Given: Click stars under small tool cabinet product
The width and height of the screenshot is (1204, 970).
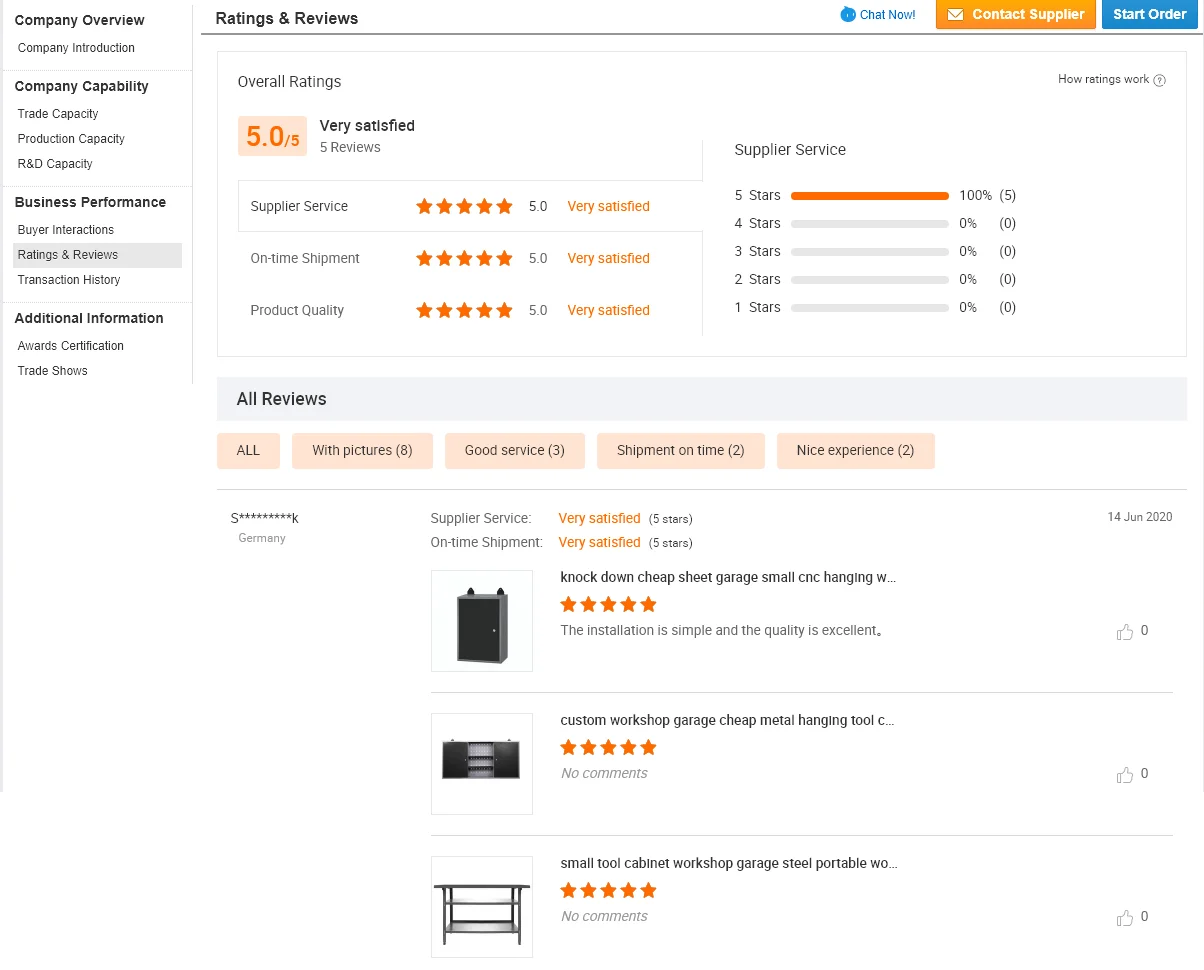Looking at the screenshot, I should pyautogui.click(x=608, y=890).
